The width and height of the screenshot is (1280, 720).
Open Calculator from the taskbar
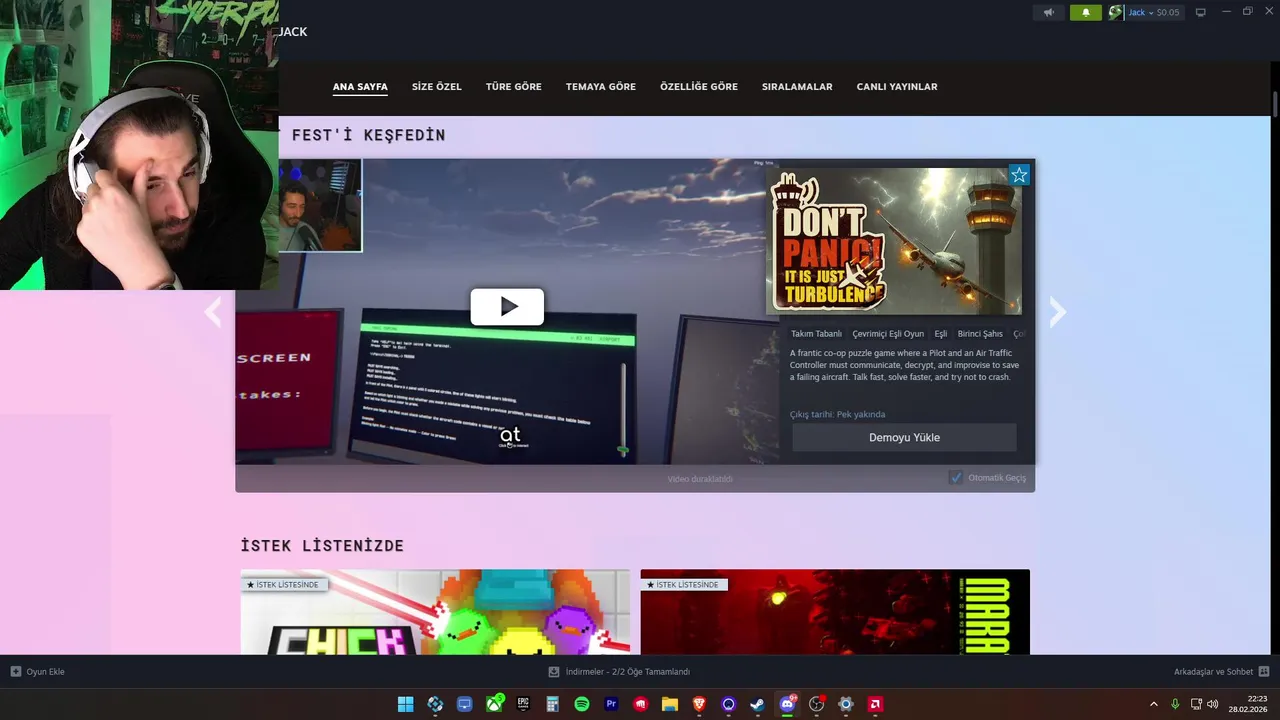(x=552, y=704)
